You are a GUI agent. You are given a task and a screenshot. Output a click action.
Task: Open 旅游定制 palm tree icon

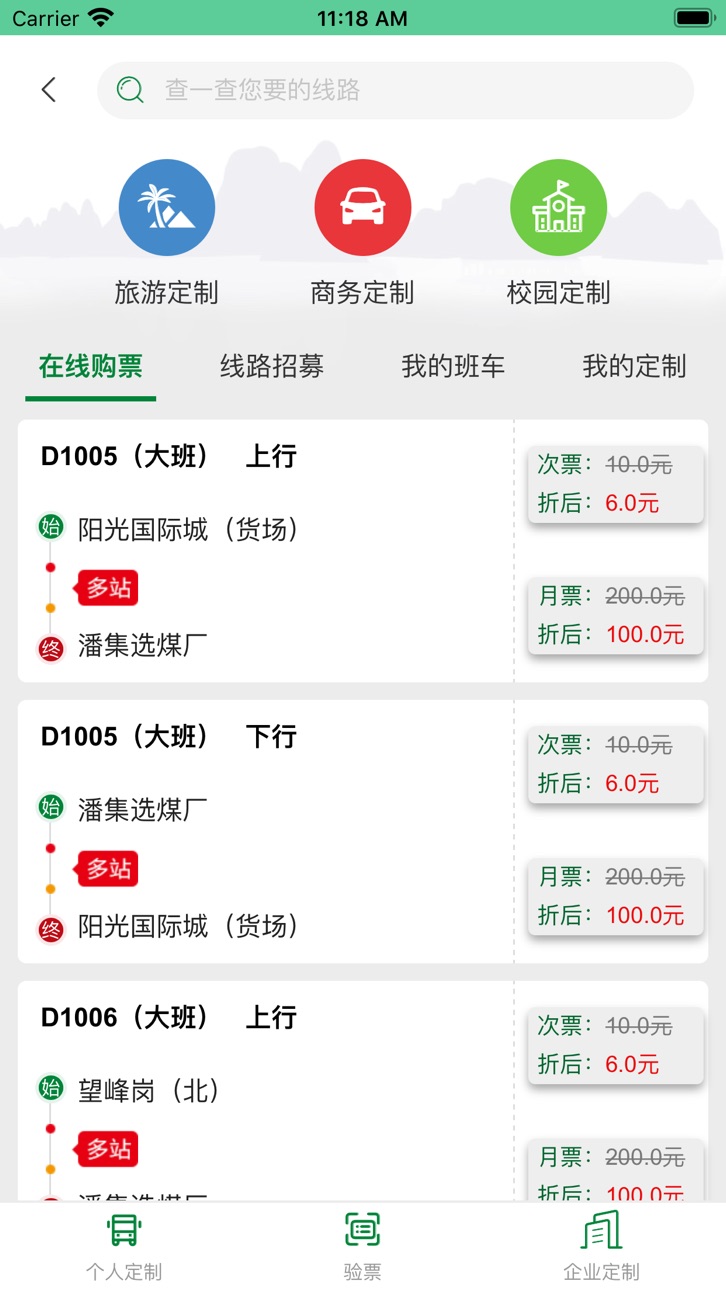pos(167,208)
